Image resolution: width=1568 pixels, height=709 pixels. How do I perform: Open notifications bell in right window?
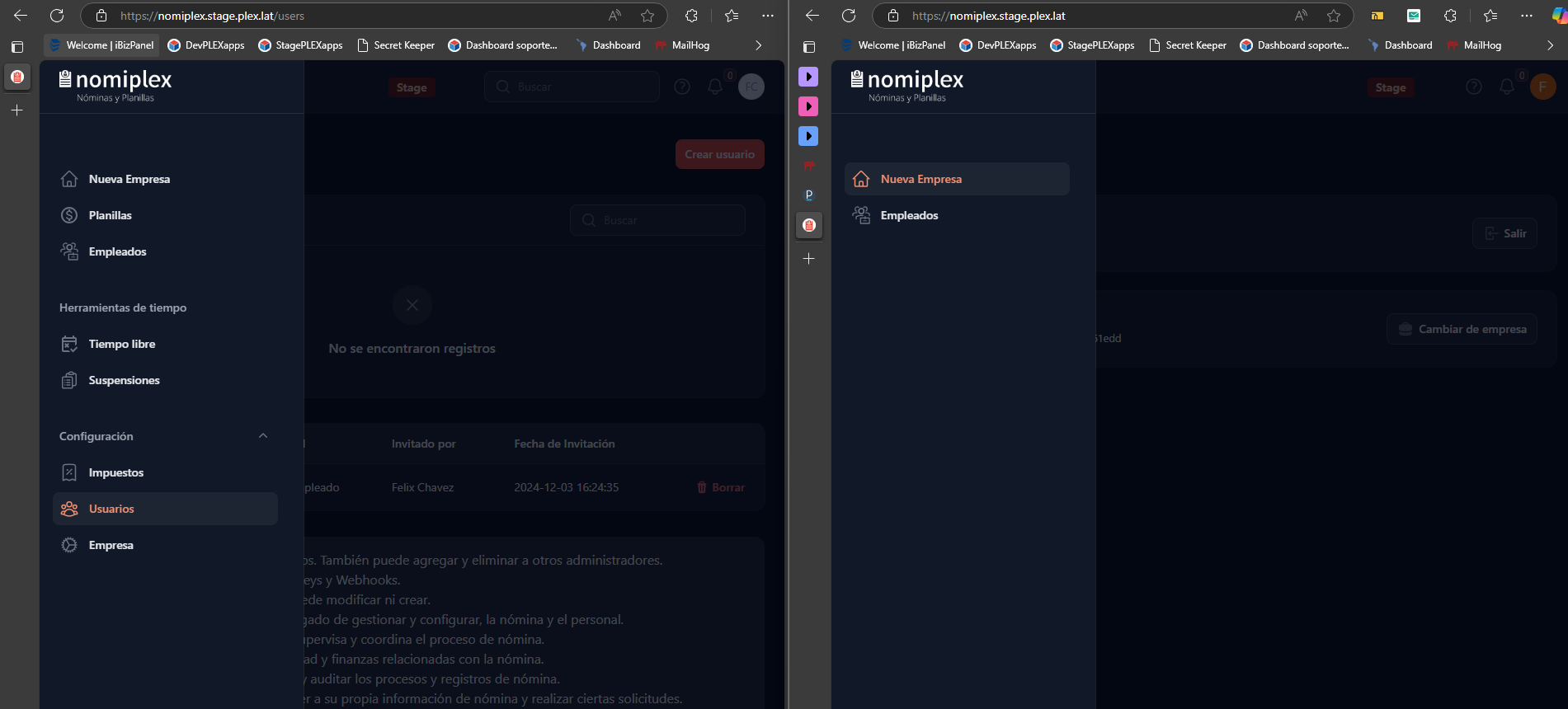tap(1507, 87)
